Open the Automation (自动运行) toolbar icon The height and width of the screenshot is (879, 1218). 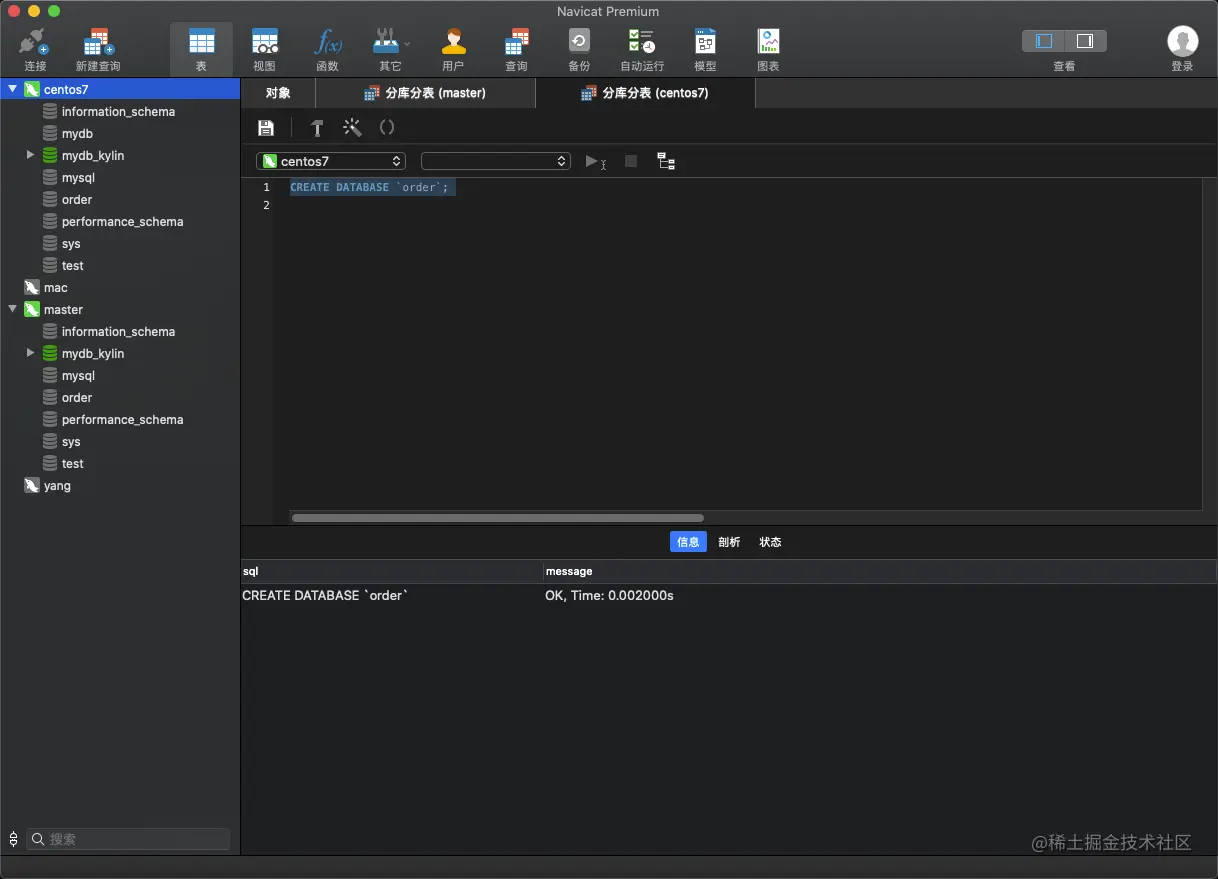pyautogui.click(x=642, y=49)
